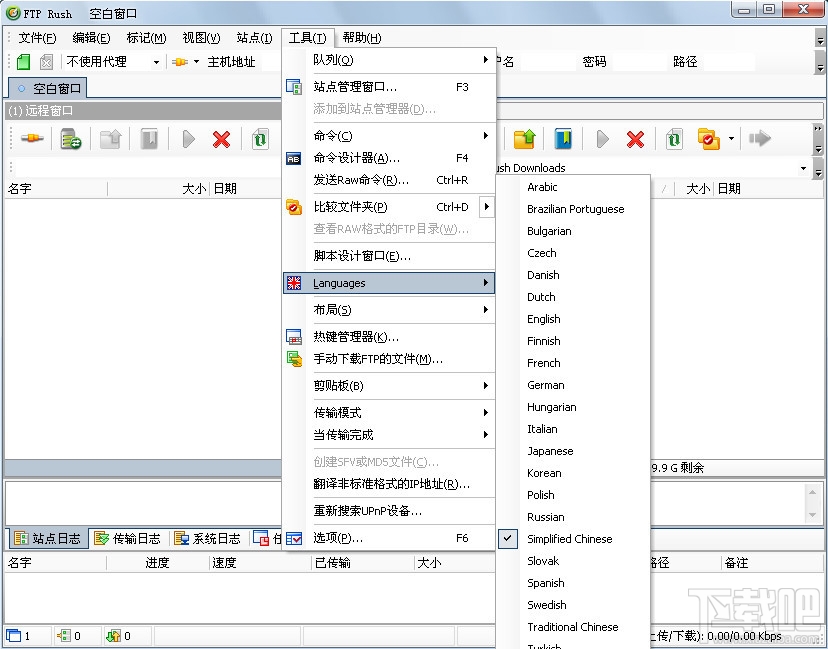Click the blue bookmark icon in the local pane
The height and width of the screenshot is (649, 828).
click(563, 139)
